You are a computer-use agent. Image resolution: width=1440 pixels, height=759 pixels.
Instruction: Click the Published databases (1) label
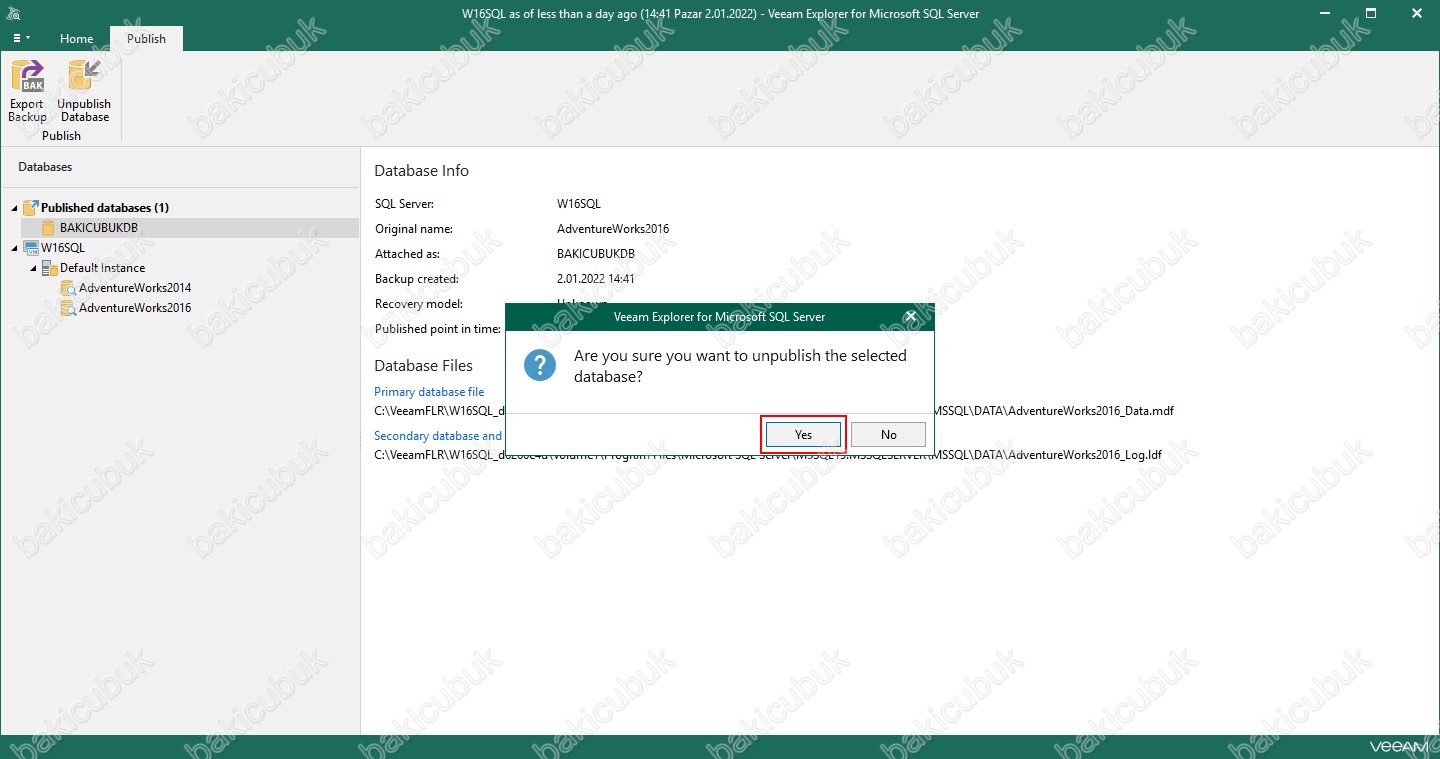pos(105,208)
